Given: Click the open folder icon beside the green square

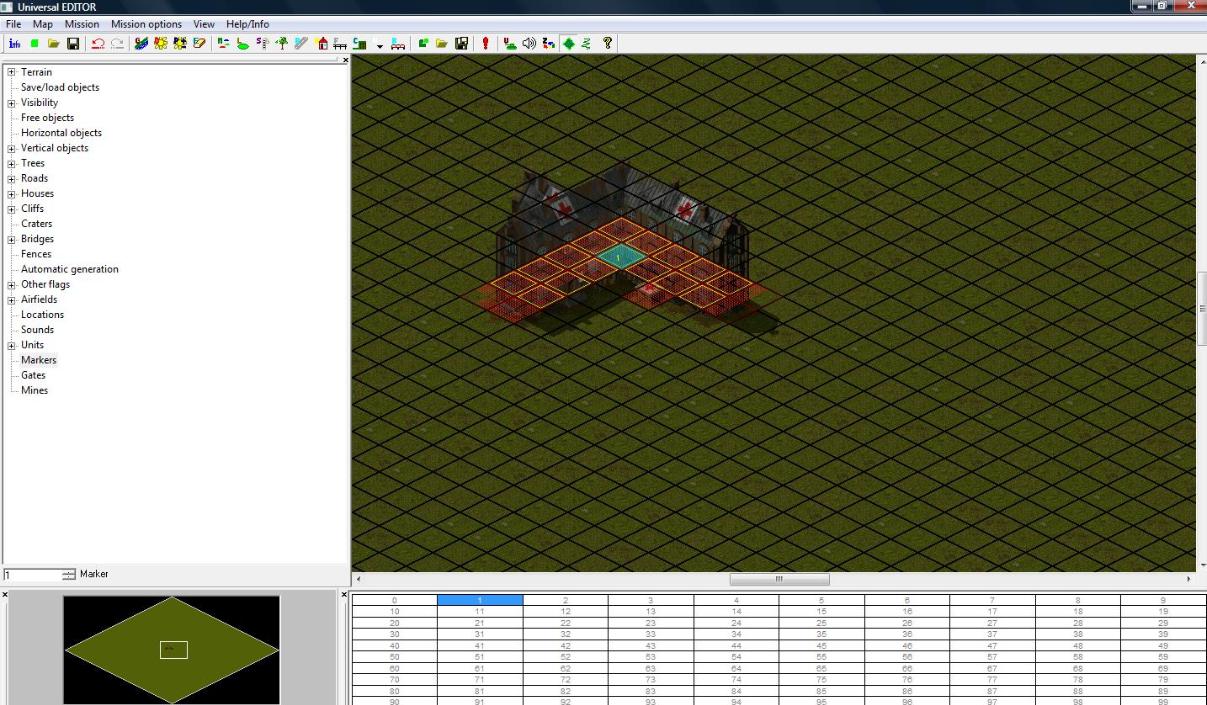Looking at the screenshot, I should 54,43.
